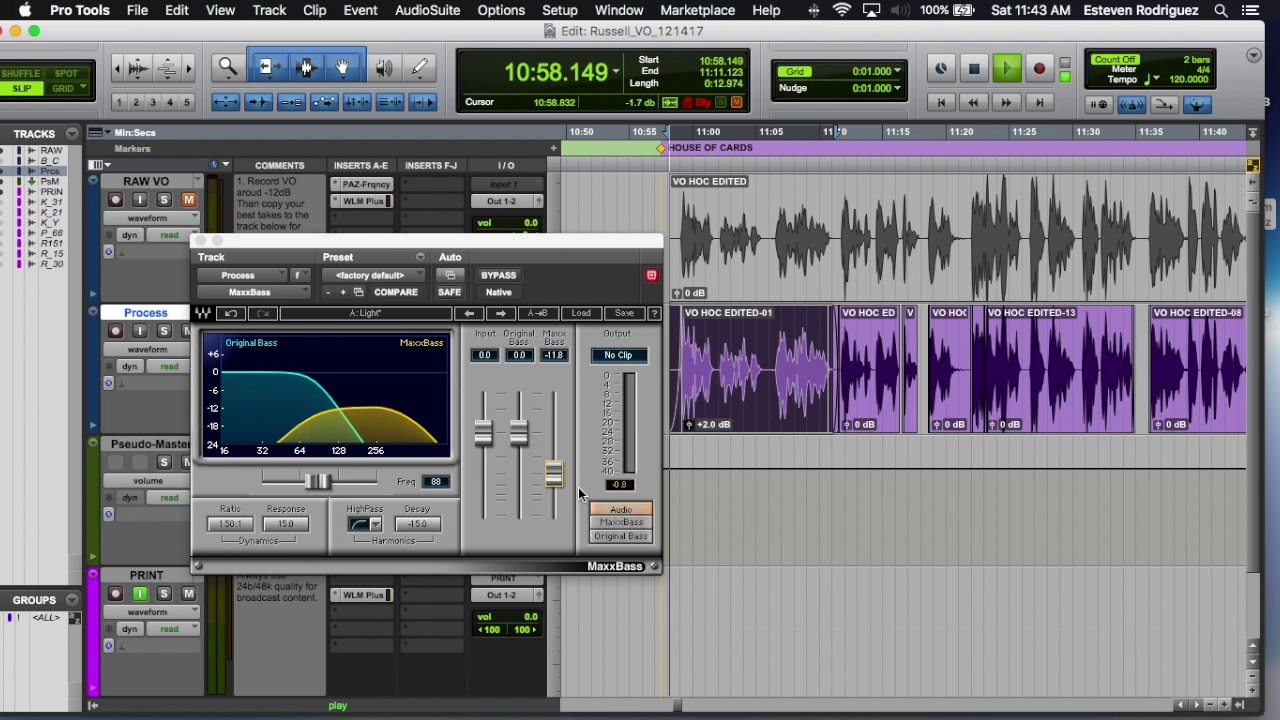Screen dimensions: 1280x720
Task: Open the Nudge value dropdown
Action: click(x=897, y=88)
